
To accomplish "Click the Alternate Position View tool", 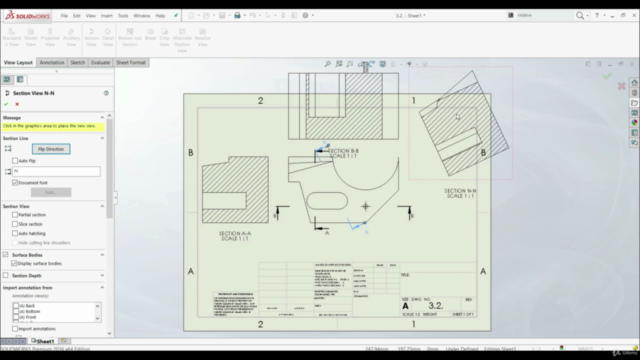I will click(182, 40).
